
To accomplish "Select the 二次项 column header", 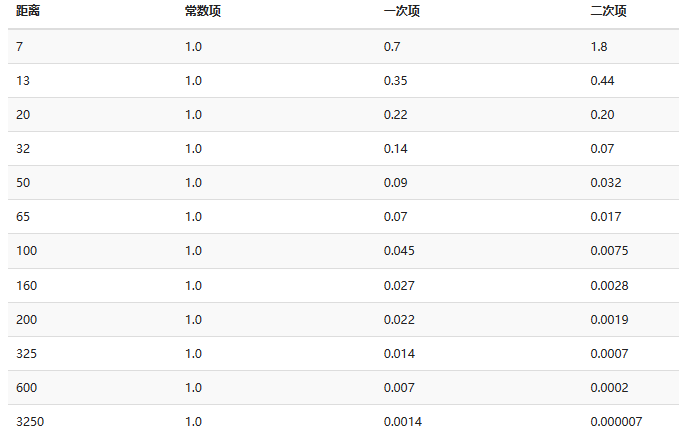I will (608, 11).
